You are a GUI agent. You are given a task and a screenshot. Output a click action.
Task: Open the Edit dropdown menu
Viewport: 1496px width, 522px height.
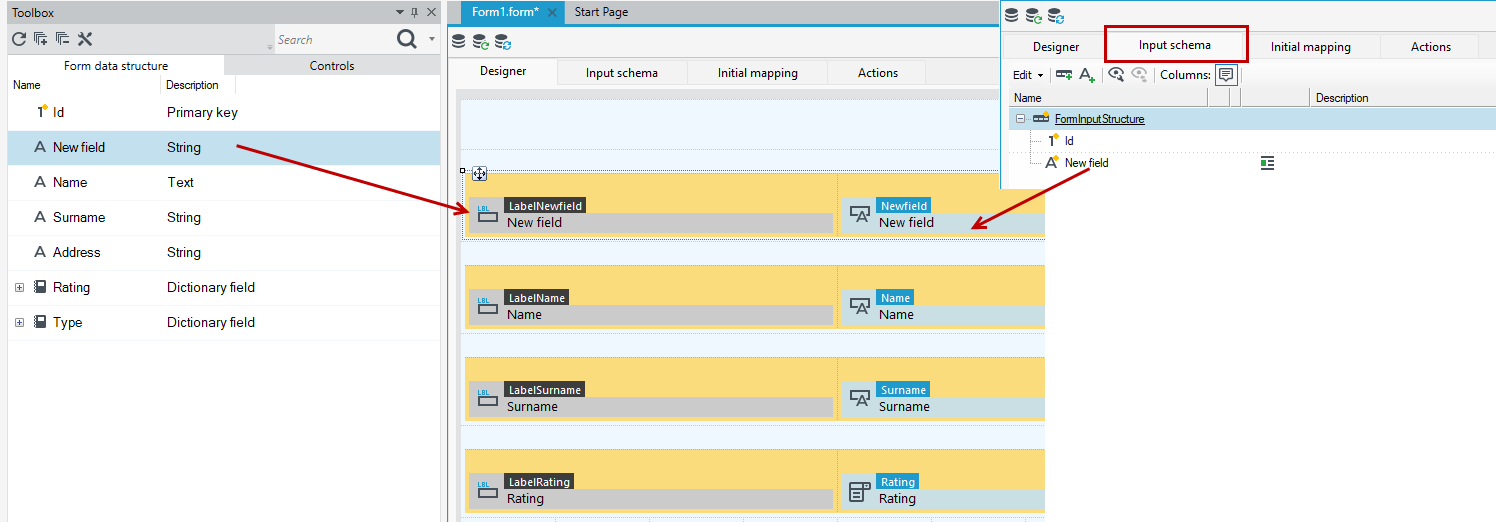point(1027,75)
